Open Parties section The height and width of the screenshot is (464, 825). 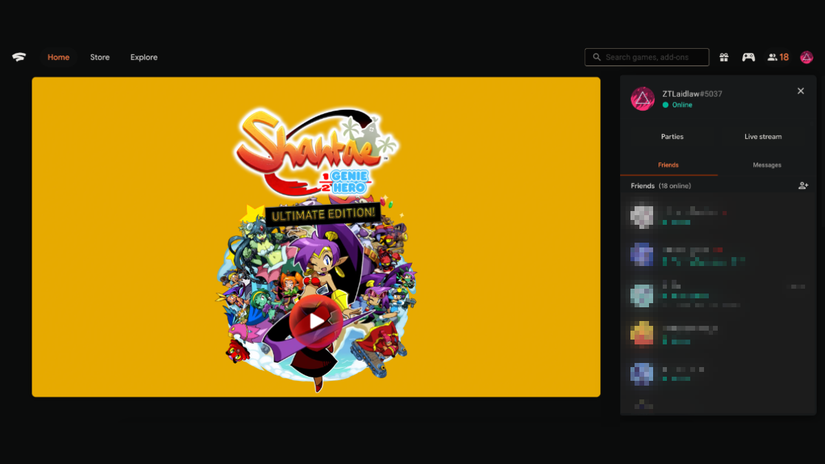click(x=672, y=136)
